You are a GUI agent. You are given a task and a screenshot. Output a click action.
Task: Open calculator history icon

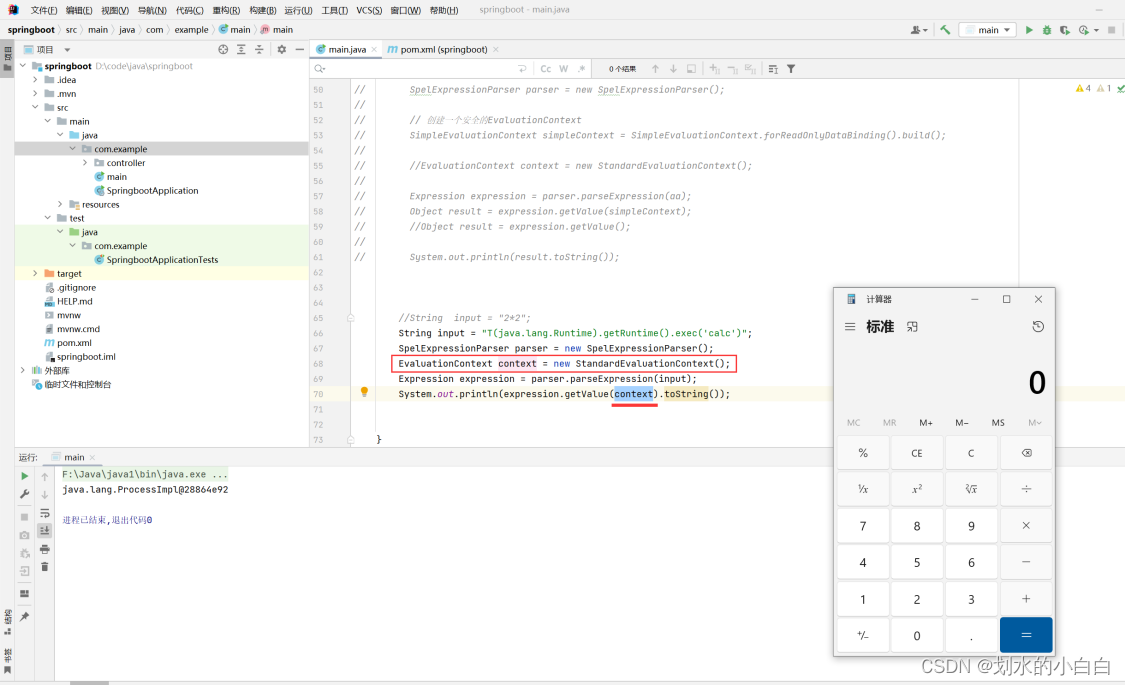[x=1037, y=326]
